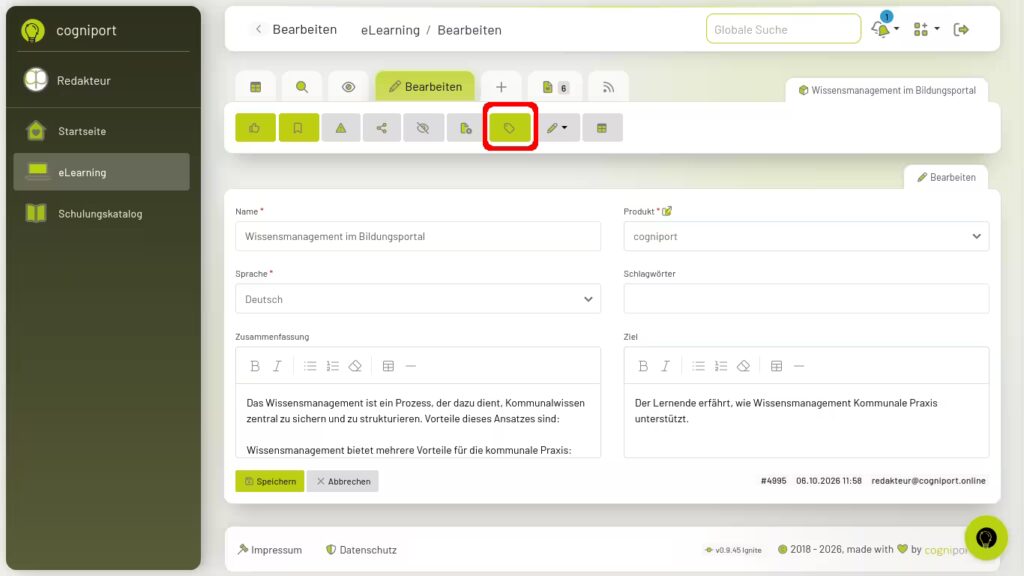The width and height of the screenshot is (1024, 576).
Task: Click the locked document toolbar button
Action: tap(466, 128)
